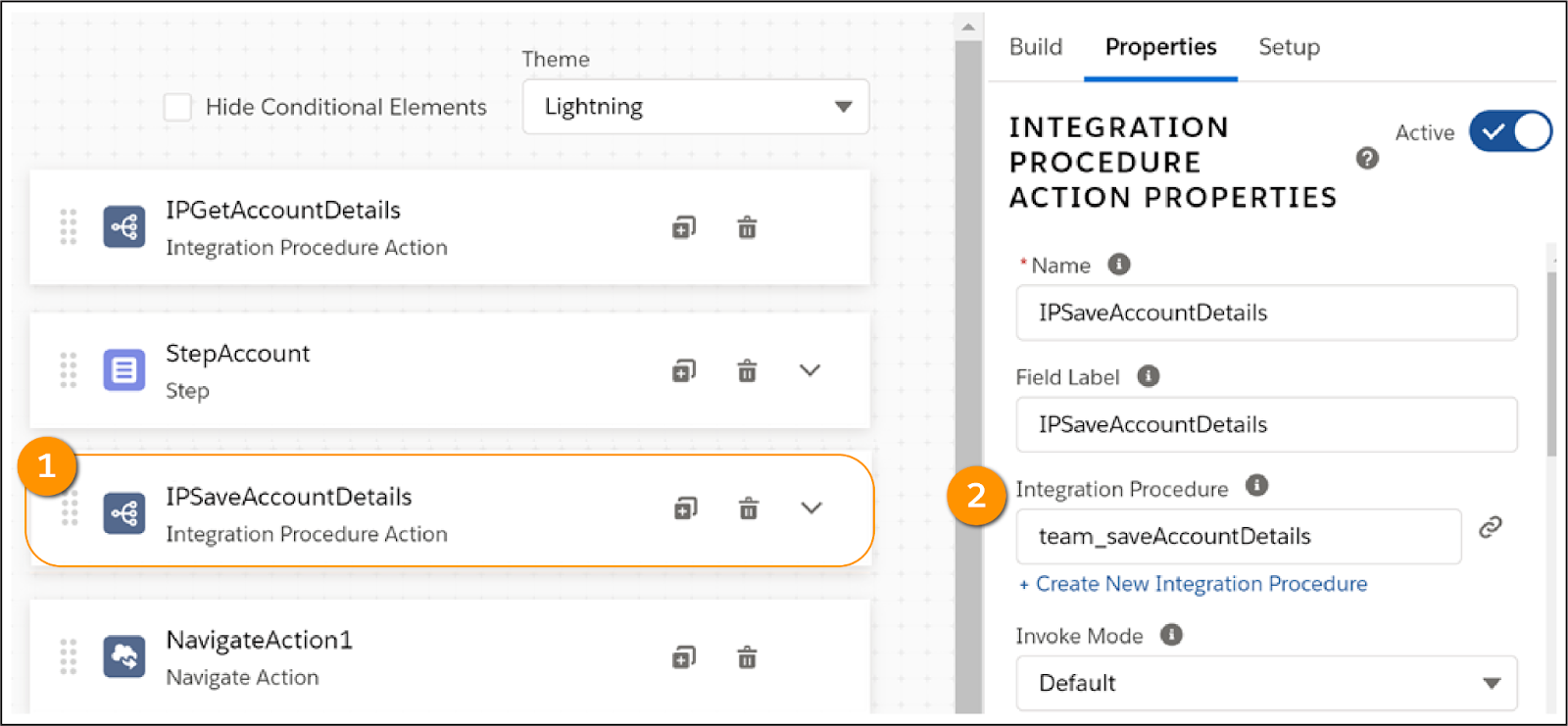Screen dimensions: 1568x726
Task: Select the Properties tab
Action: tap(1161, 47)
